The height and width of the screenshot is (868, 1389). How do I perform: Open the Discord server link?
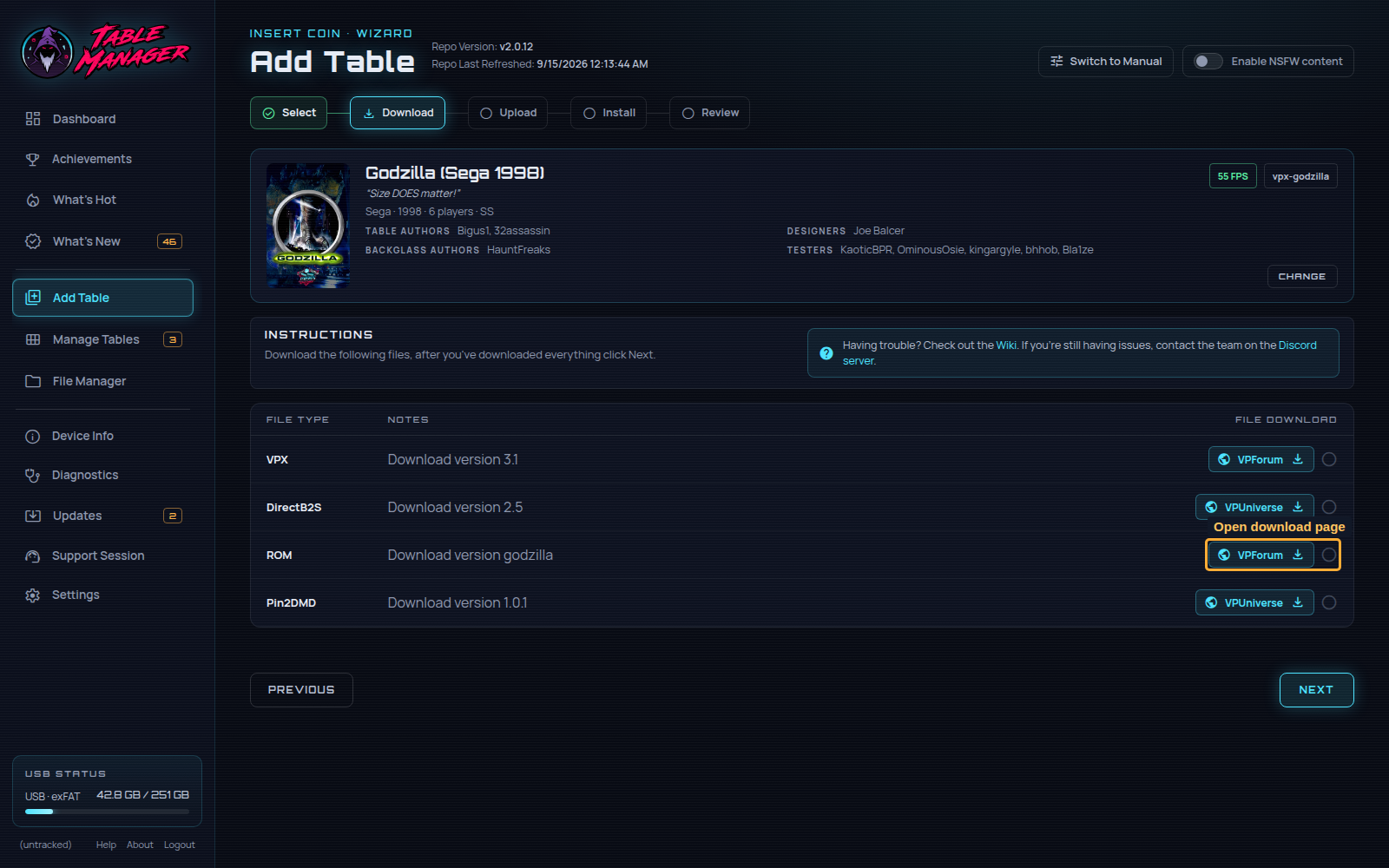click(x=1297, y=345)
